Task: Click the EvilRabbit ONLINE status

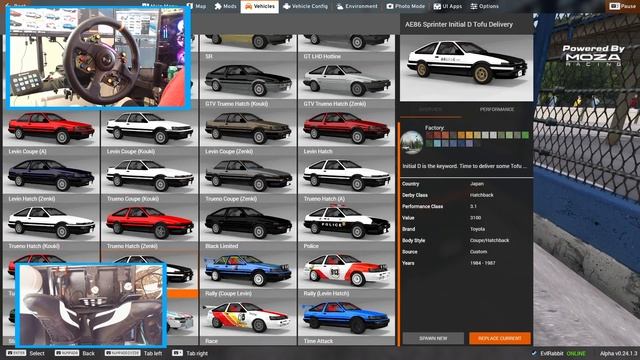Action: (559, 353)
